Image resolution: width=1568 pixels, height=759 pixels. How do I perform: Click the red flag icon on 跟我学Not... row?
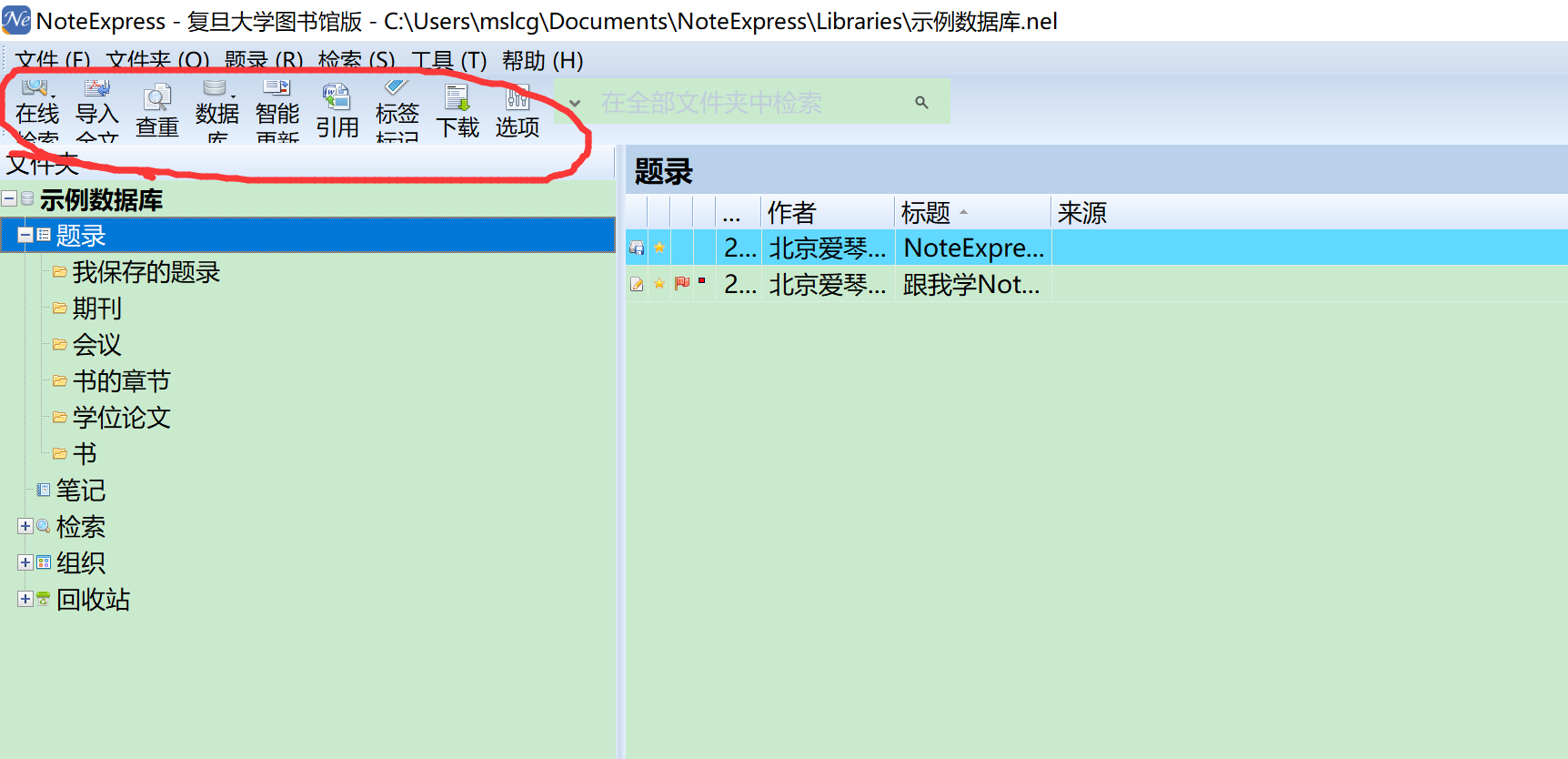click(x=682, y=283)
